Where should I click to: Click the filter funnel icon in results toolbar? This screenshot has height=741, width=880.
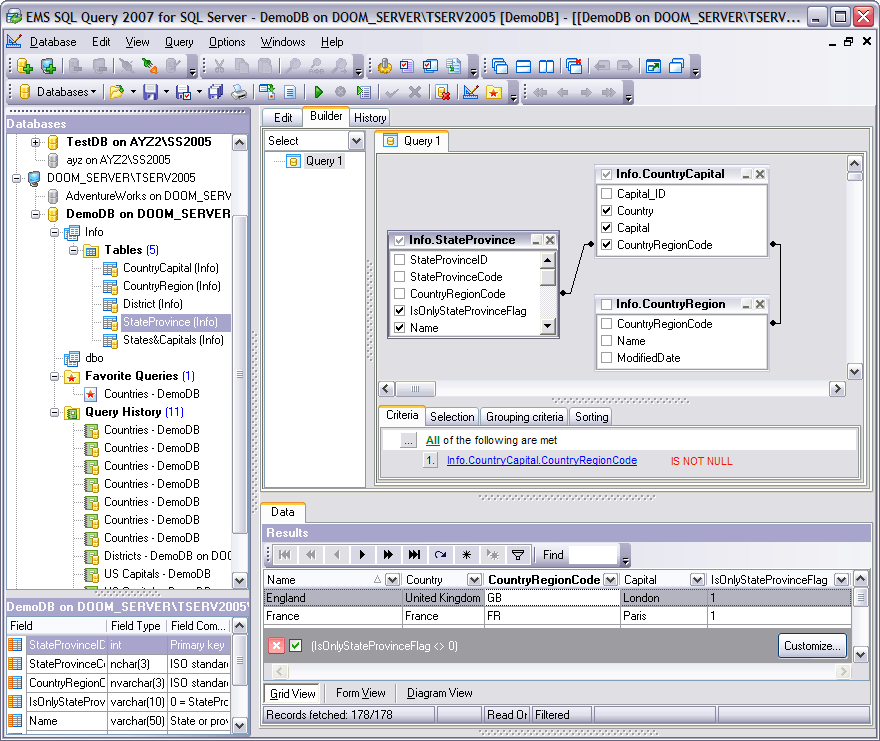[518, 554]
